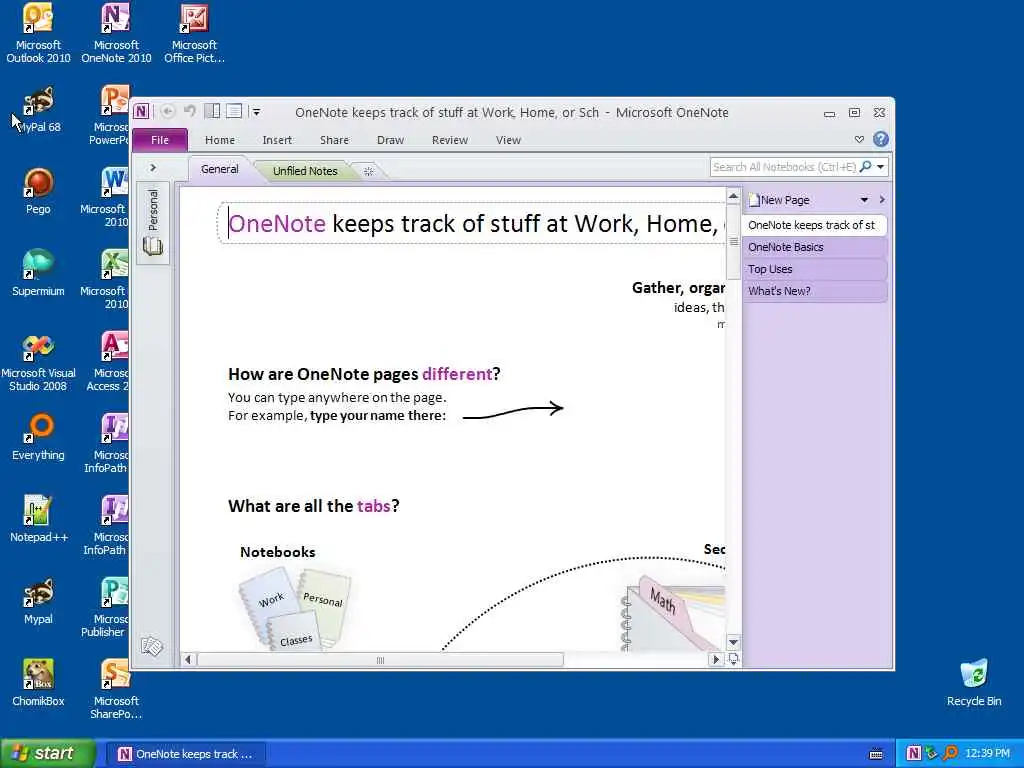The height and width of the screenshot is (768, 1024).
Task: Toggle Dock to Desktop view icon
Action: coord(212,111)
